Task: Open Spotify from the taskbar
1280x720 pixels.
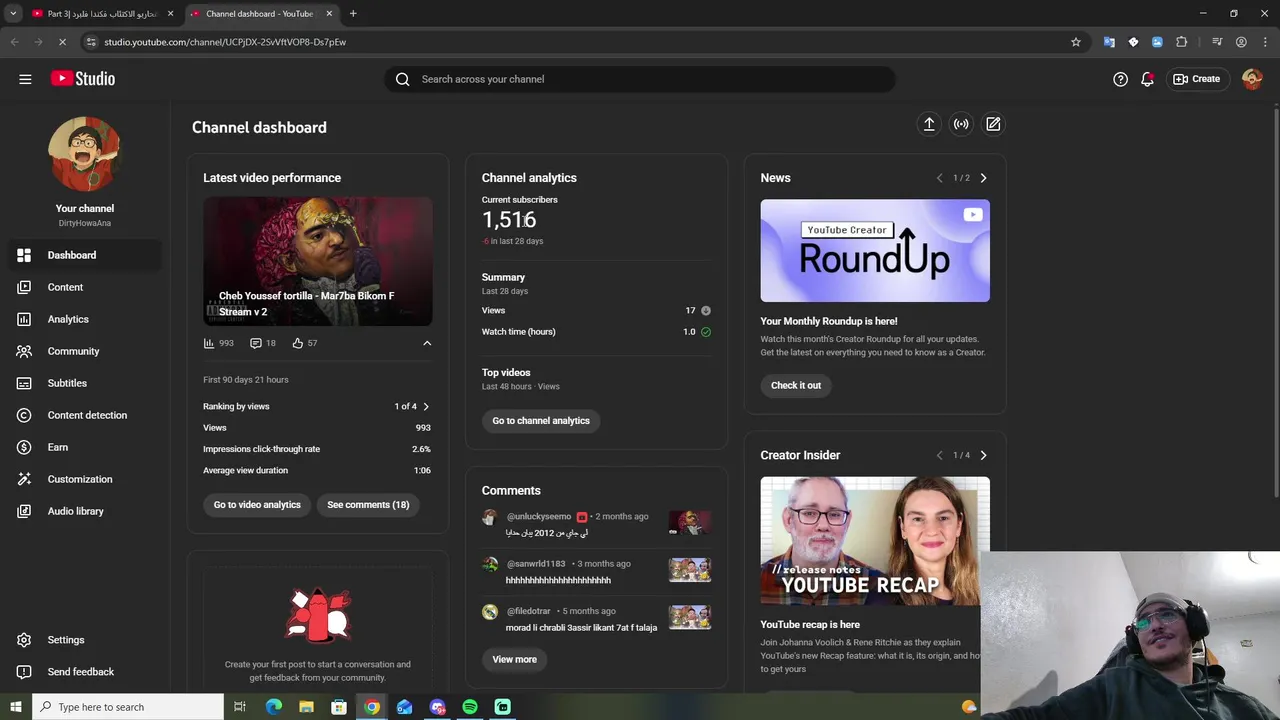Action: coord(470,707)
